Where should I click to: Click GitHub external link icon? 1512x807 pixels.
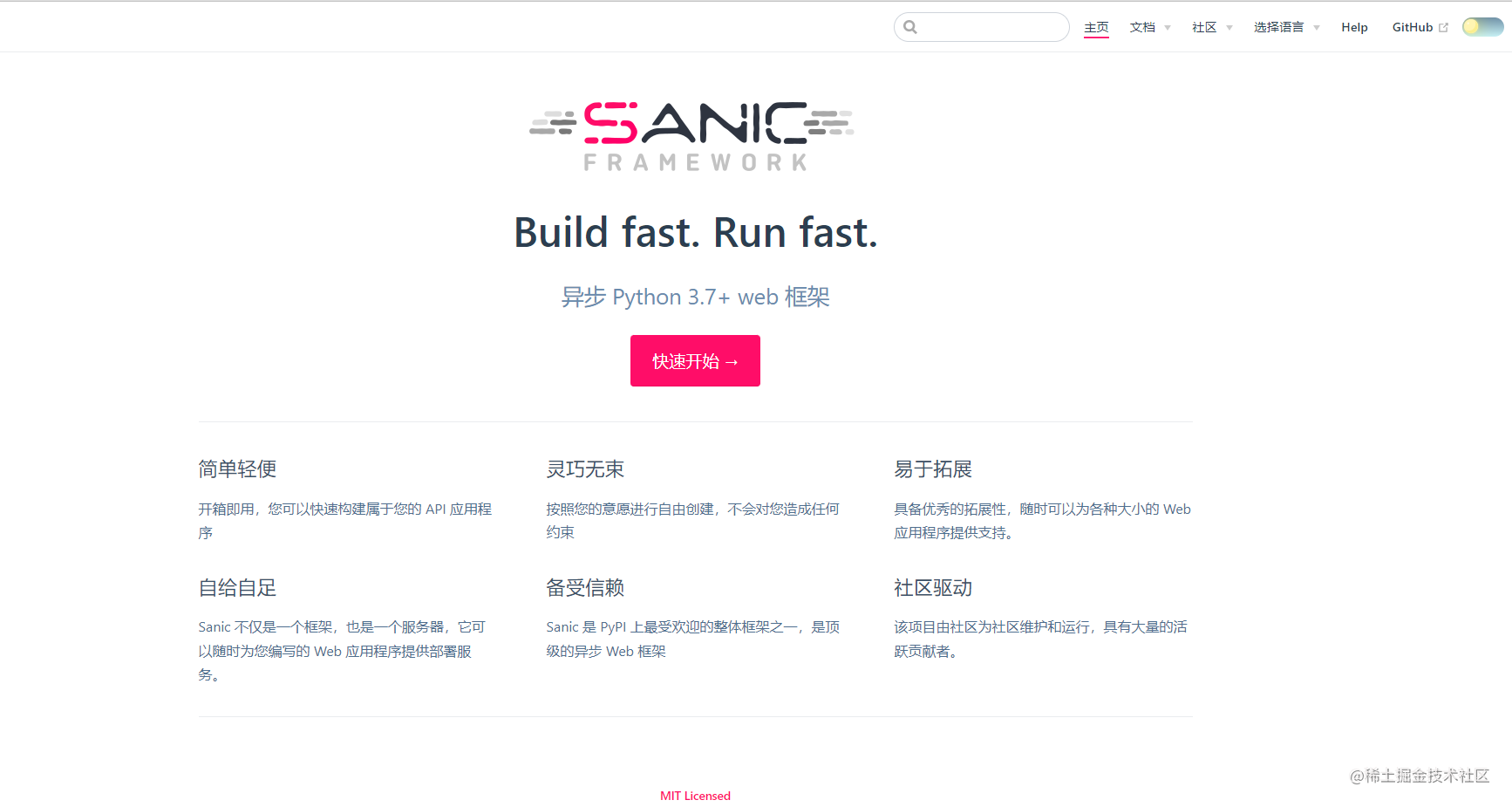pos(1443,28)
